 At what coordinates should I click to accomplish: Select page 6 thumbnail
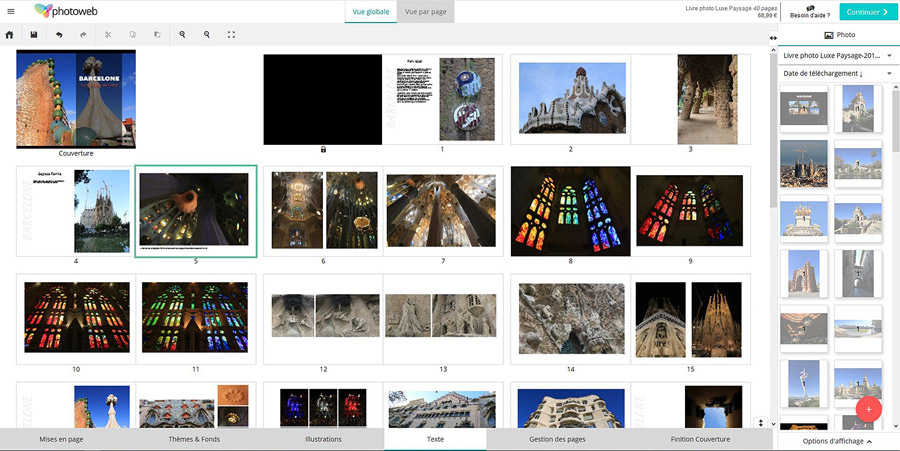pos(323,211)
